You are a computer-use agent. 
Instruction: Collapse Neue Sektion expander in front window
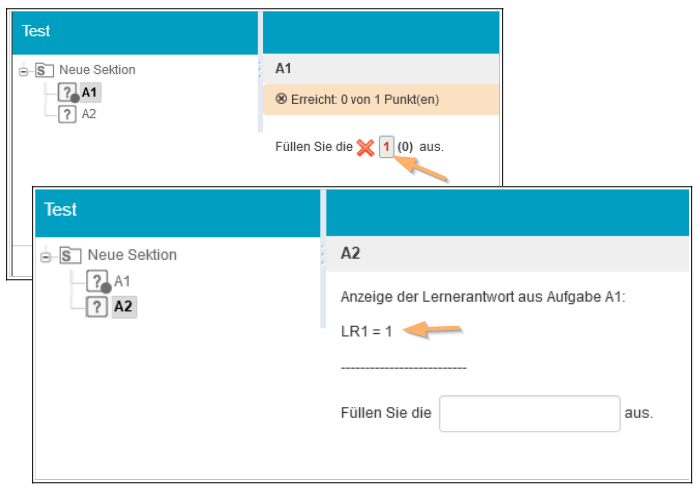pyautogui.click(x=45, y=256)
